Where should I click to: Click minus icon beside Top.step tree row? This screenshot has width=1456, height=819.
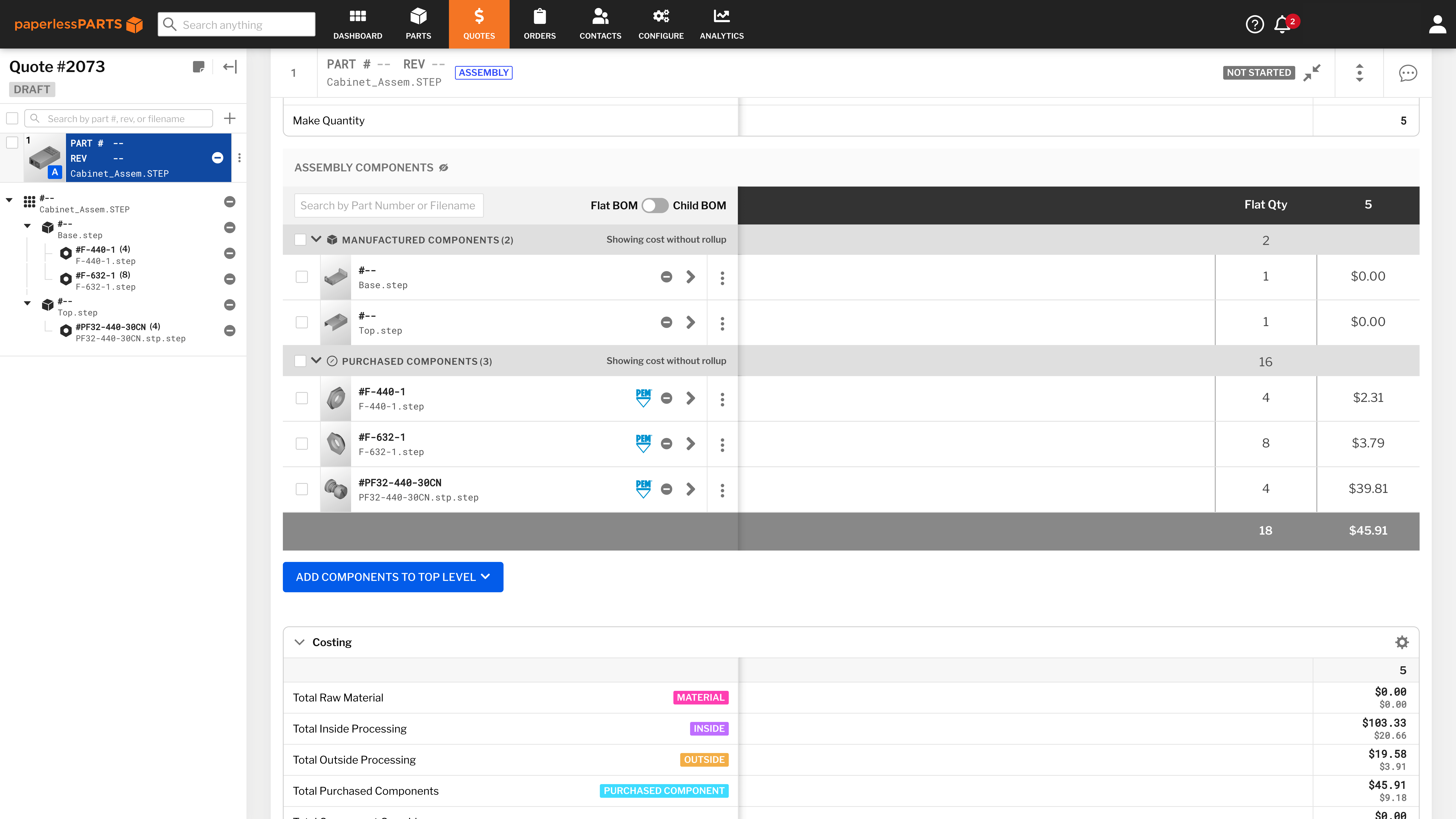229,305
